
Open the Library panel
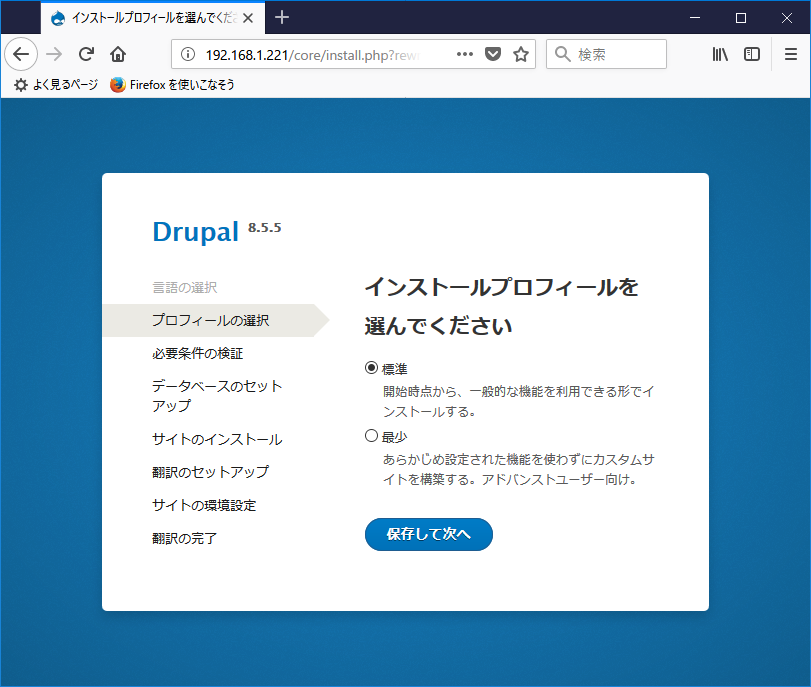(x=719, y=54)
